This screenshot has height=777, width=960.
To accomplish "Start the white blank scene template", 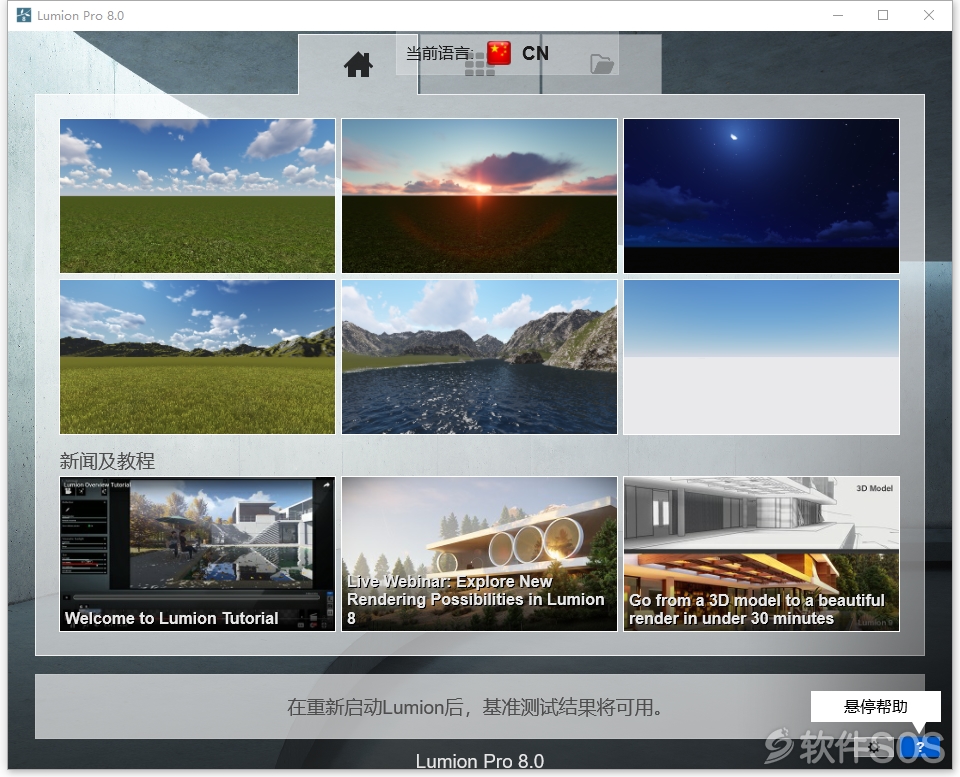I will [761, 357].
